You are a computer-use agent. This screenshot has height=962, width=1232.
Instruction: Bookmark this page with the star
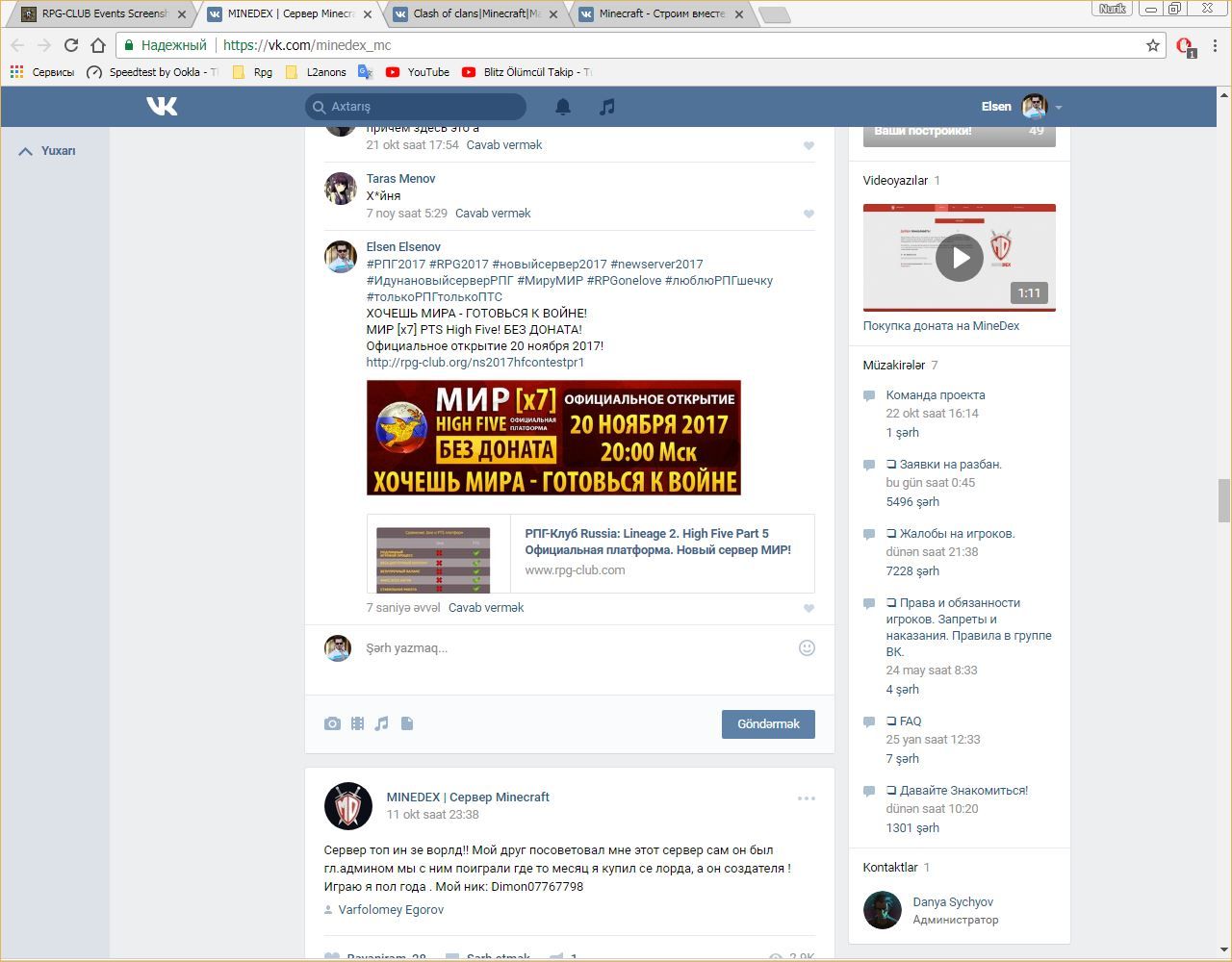click(1153, 45)
